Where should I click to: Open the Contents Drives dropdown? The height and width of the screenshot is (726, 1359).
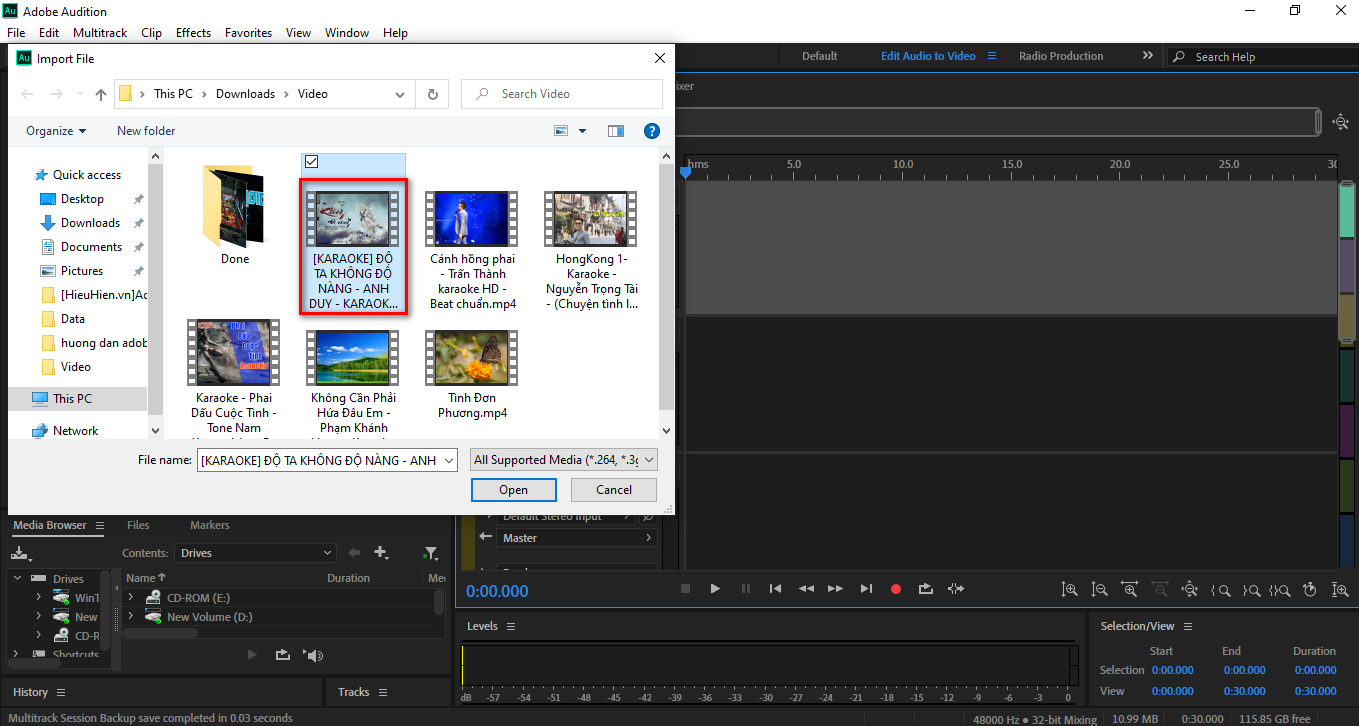pos(256,553)
